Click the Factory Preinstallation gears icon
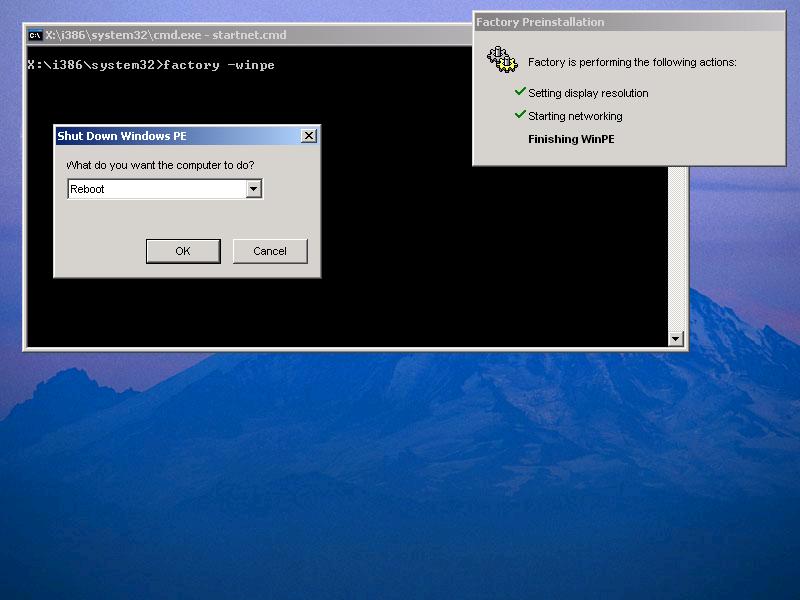Image resolution: width=800 pixels, height=600 pixels. pyautogui.click(x=502, y=60)
